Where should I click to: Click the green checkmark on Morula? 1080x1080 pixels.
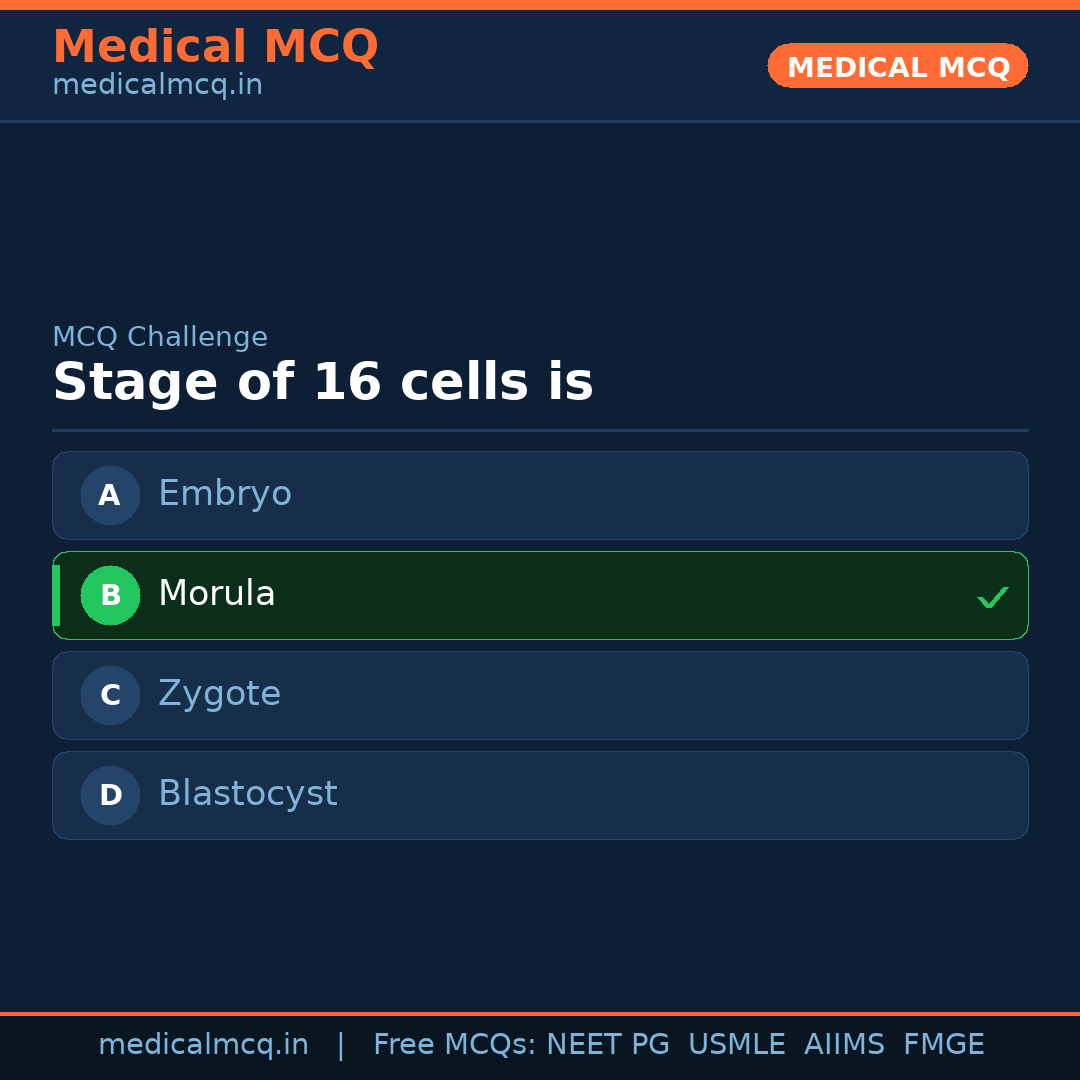993,597
